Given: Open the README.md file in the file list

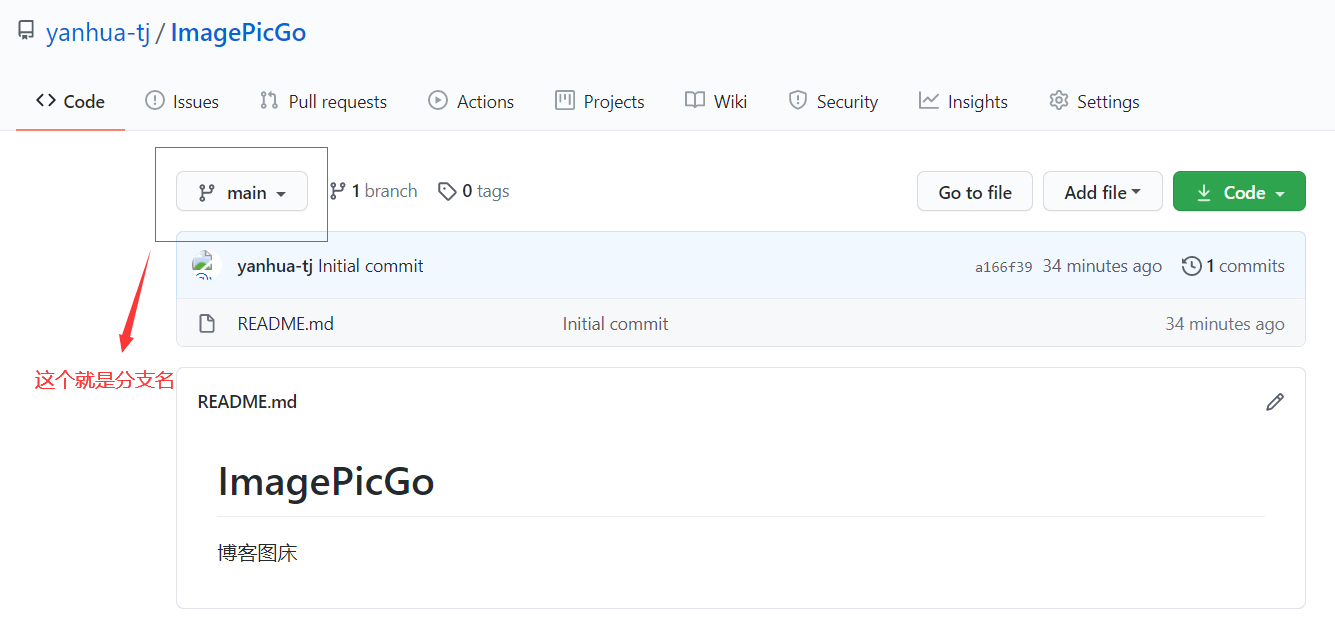Looking at the screenshot, I should 286,324.
